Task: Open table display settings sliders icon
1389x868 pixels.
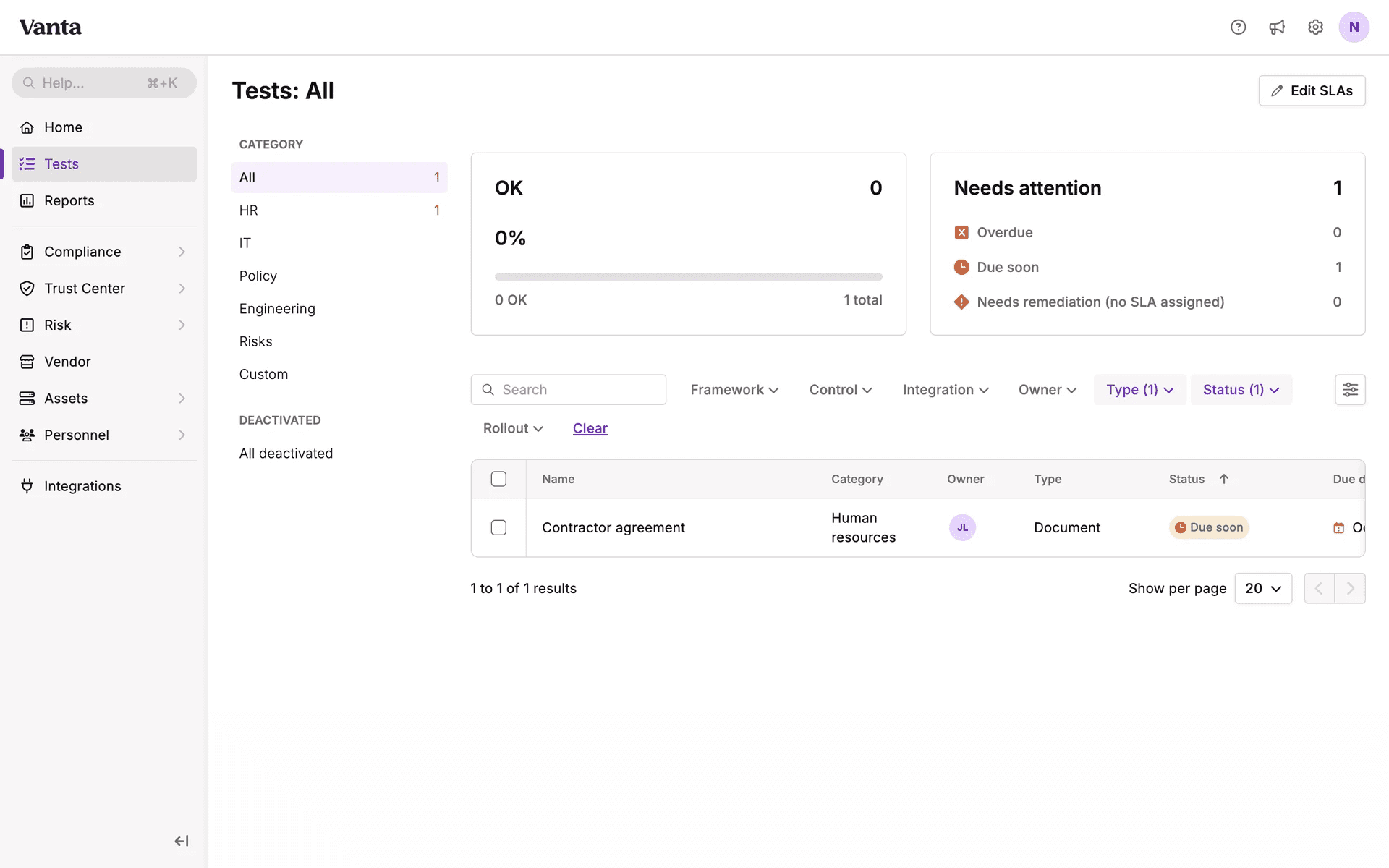Action: [x=1350, y=390]
